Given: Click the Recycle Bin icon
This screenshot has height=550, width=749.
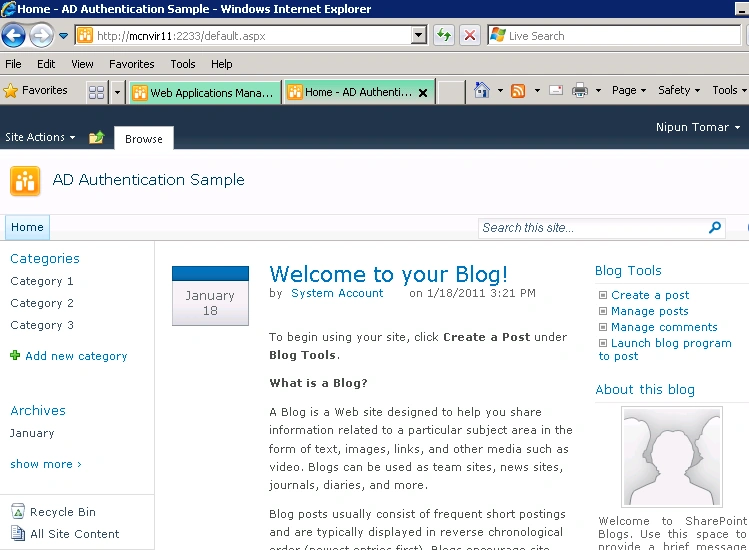Looking at the screenshot, I should click(x=18, y=511).
